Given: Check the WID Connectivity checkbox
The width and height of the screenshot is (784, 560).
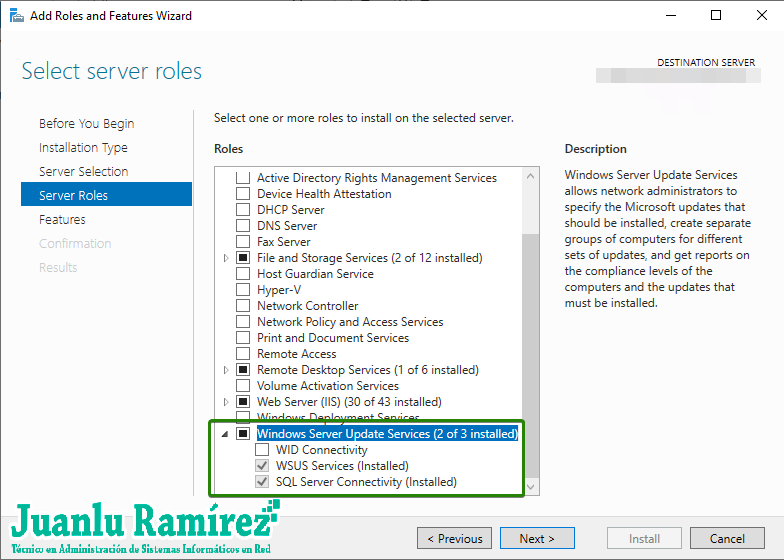Looking at the screenshot, I should click(x=262, y=450).
